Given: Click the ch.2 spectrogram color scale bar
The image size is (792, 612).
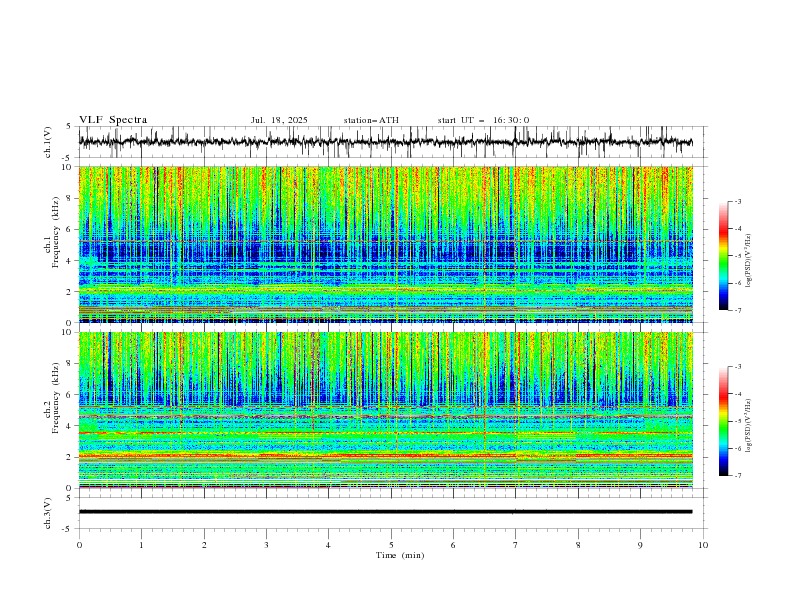Looking at the screenshot, I should coord(724,421).
